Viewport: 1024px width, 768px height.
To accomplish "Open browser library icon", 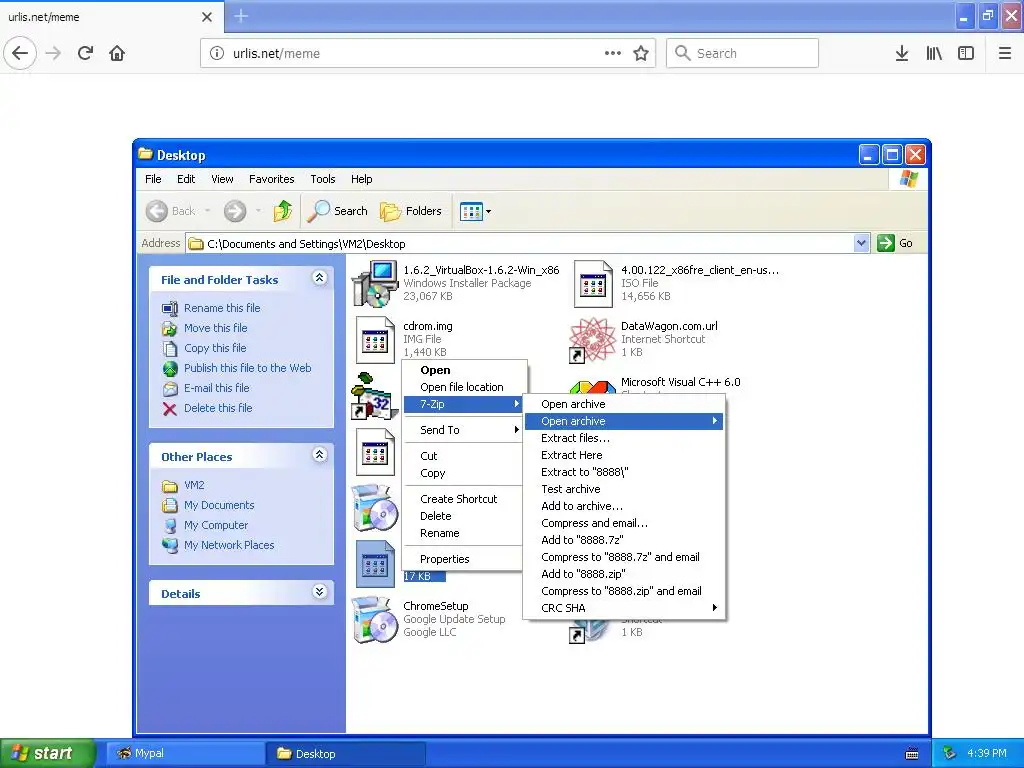I will (x=934, y=54).
